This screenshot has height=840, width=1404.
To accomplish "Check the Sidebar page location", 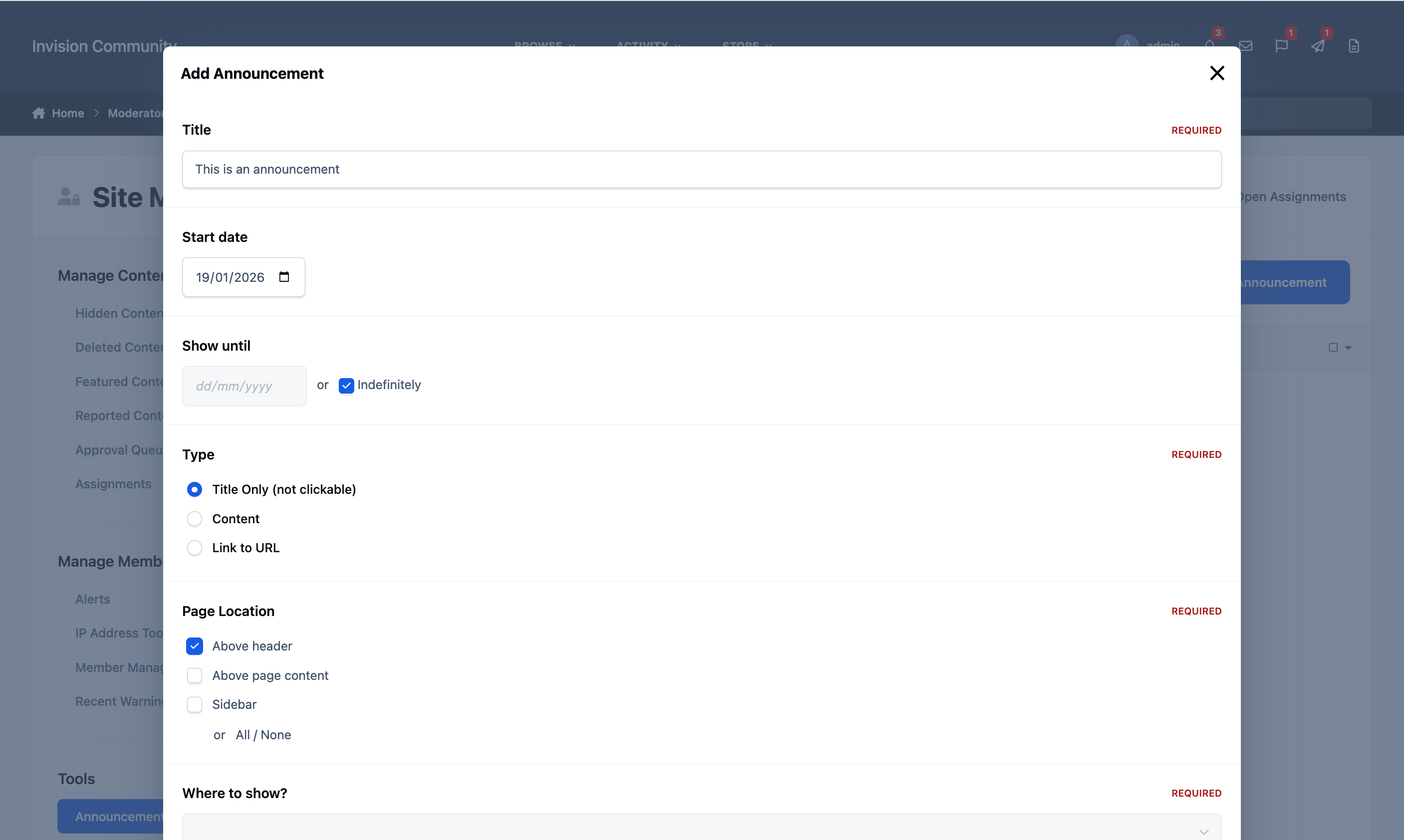I will (194, 704).
